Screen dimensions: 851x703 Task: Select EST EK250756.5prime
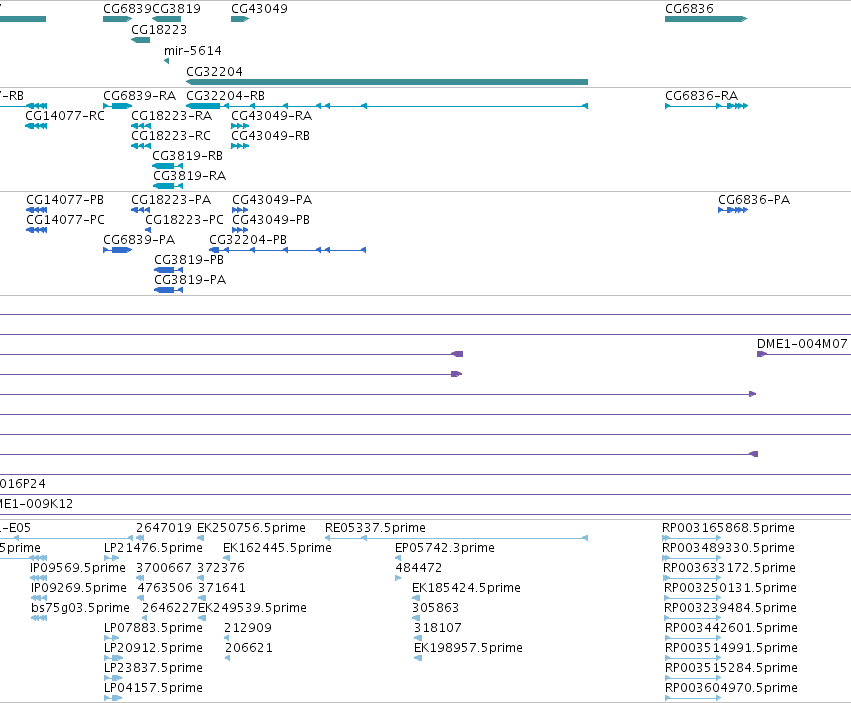[x=251, y=528]
